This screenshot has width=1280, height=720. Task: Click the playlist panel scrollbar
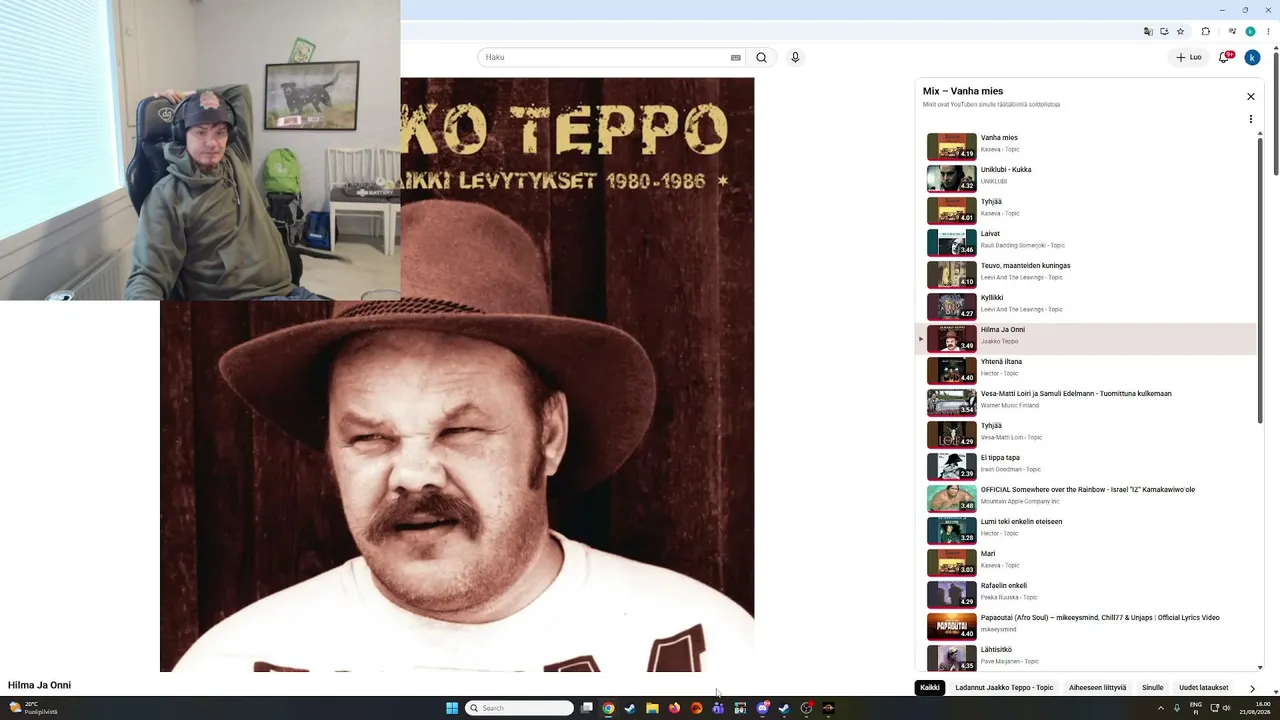(1260, 280)
